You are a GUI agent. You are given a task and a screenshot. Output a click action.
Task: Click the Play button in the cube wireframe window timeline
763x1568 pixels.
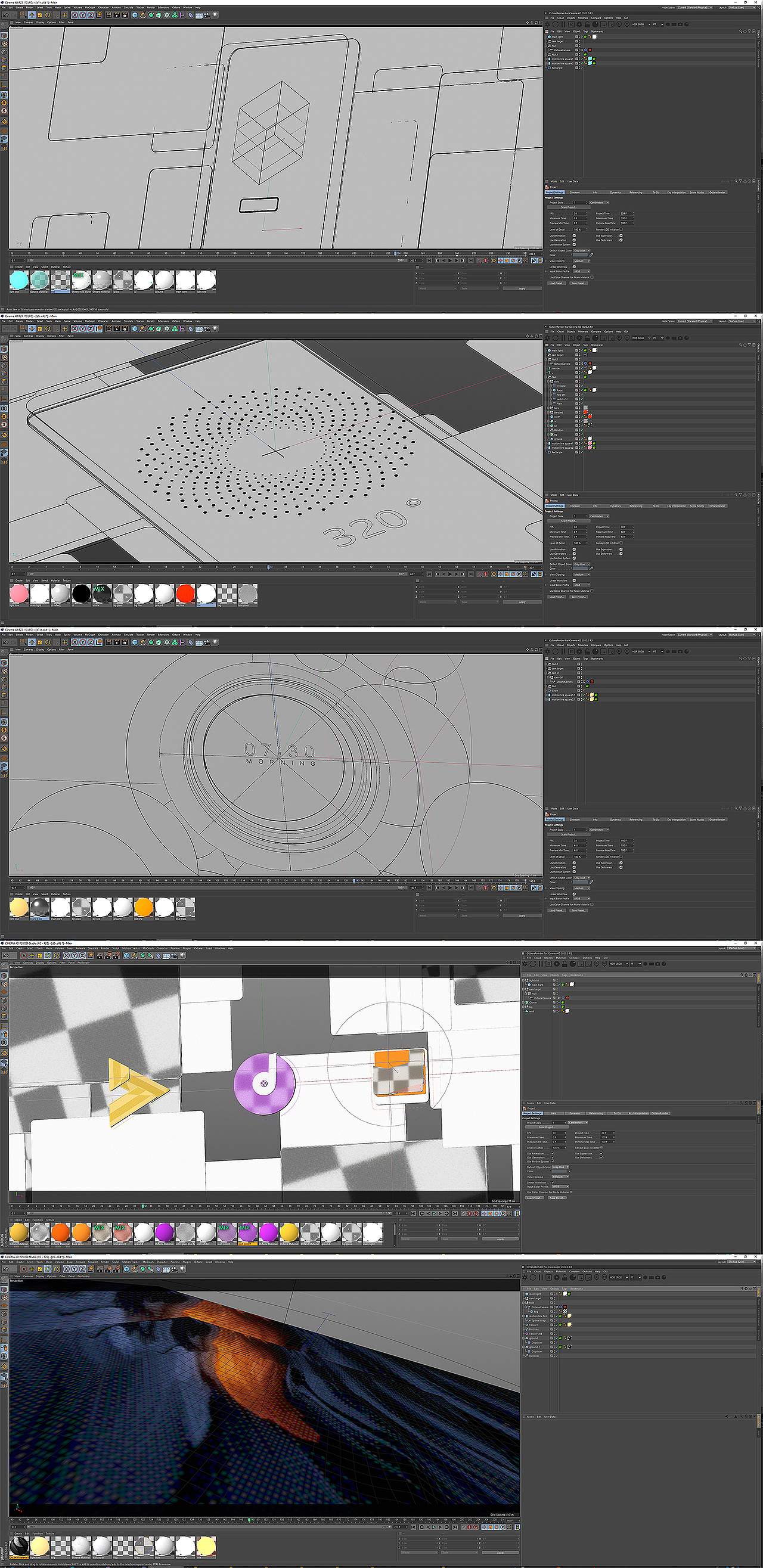450,260
